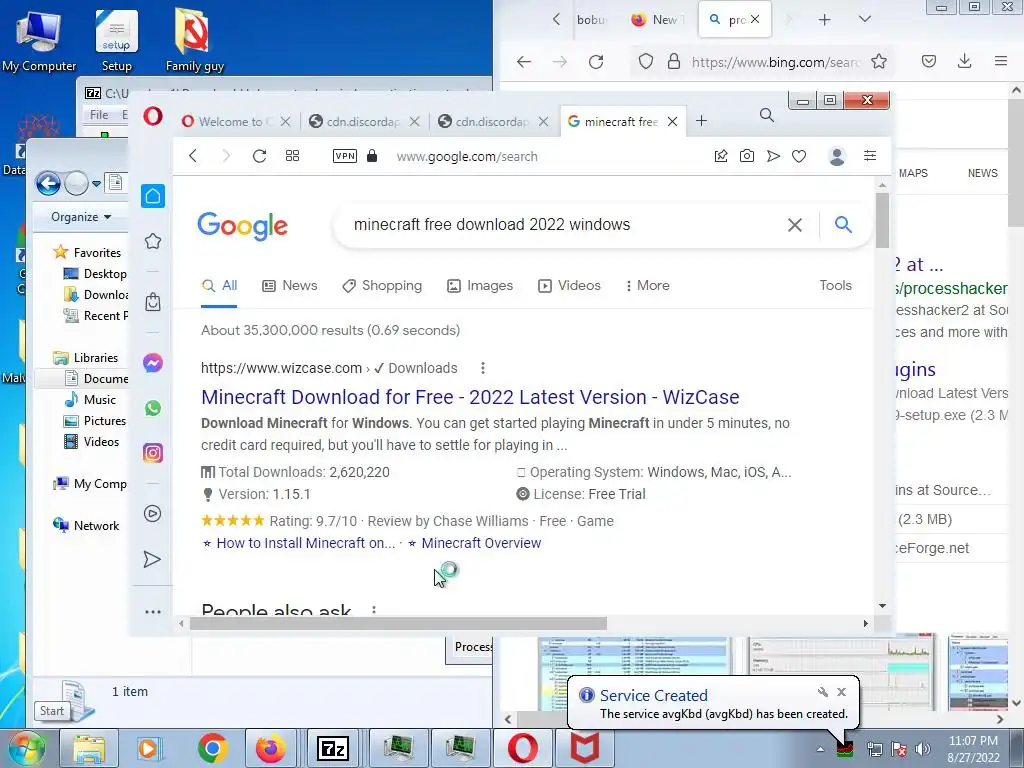
Task: Select the News search filter
Action: tap(290, 285)
